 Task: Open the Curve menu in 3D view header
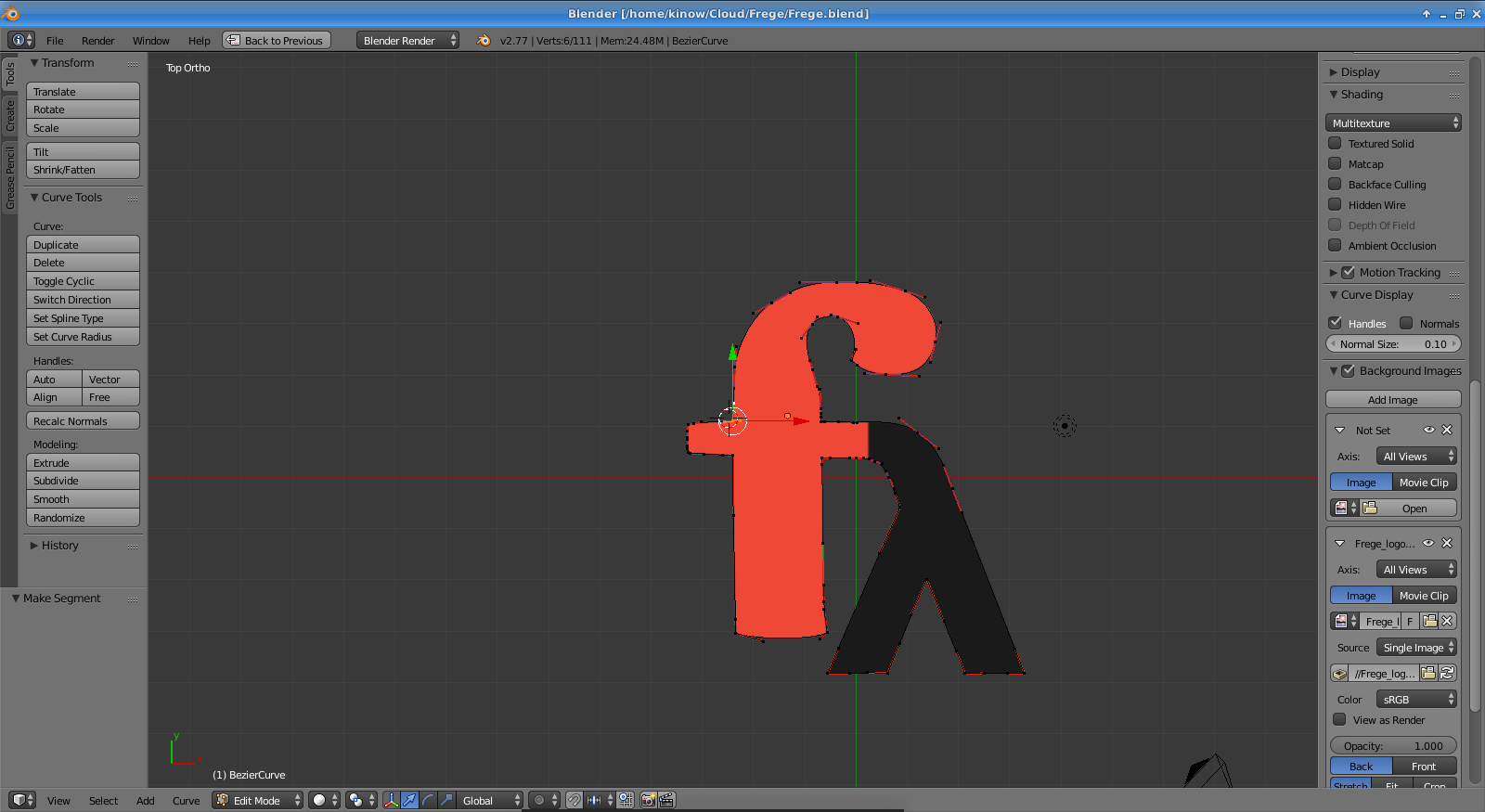(186, 800)
